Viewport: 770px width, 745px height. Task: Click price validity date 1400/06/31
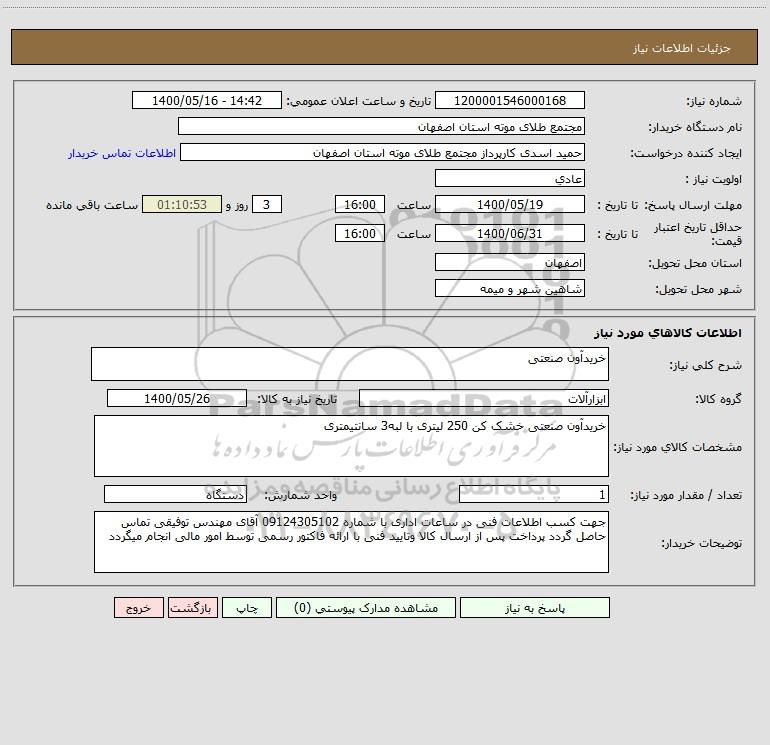pyautogui.click(x=510, y=233)
